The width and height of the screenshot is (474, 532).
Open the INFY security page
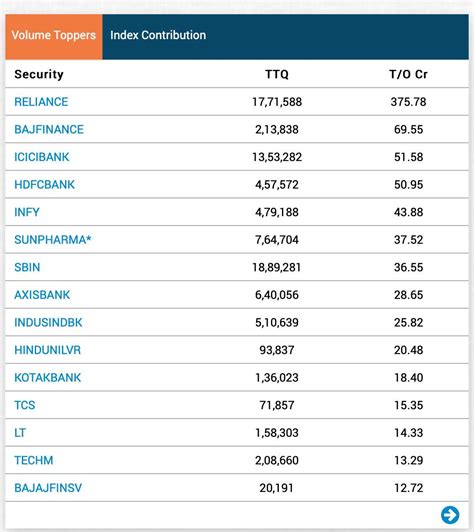(x=27, y=212)
